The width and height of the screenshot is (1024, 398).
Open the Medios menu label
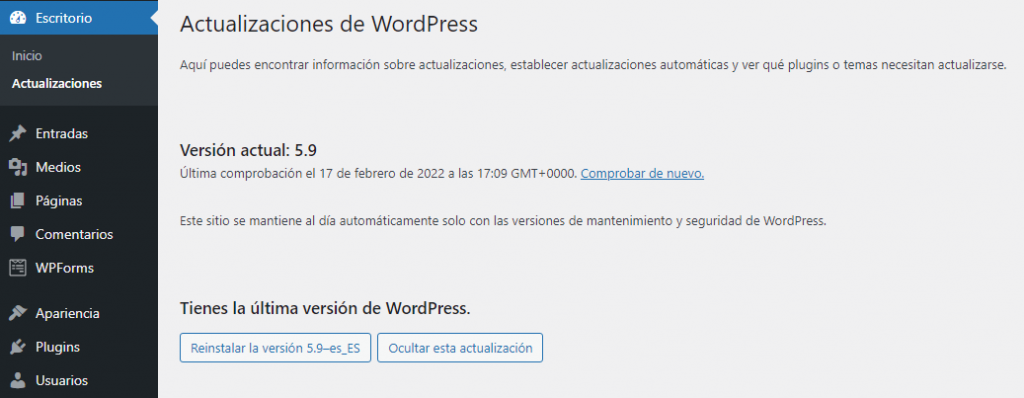[x=58, y=167]
